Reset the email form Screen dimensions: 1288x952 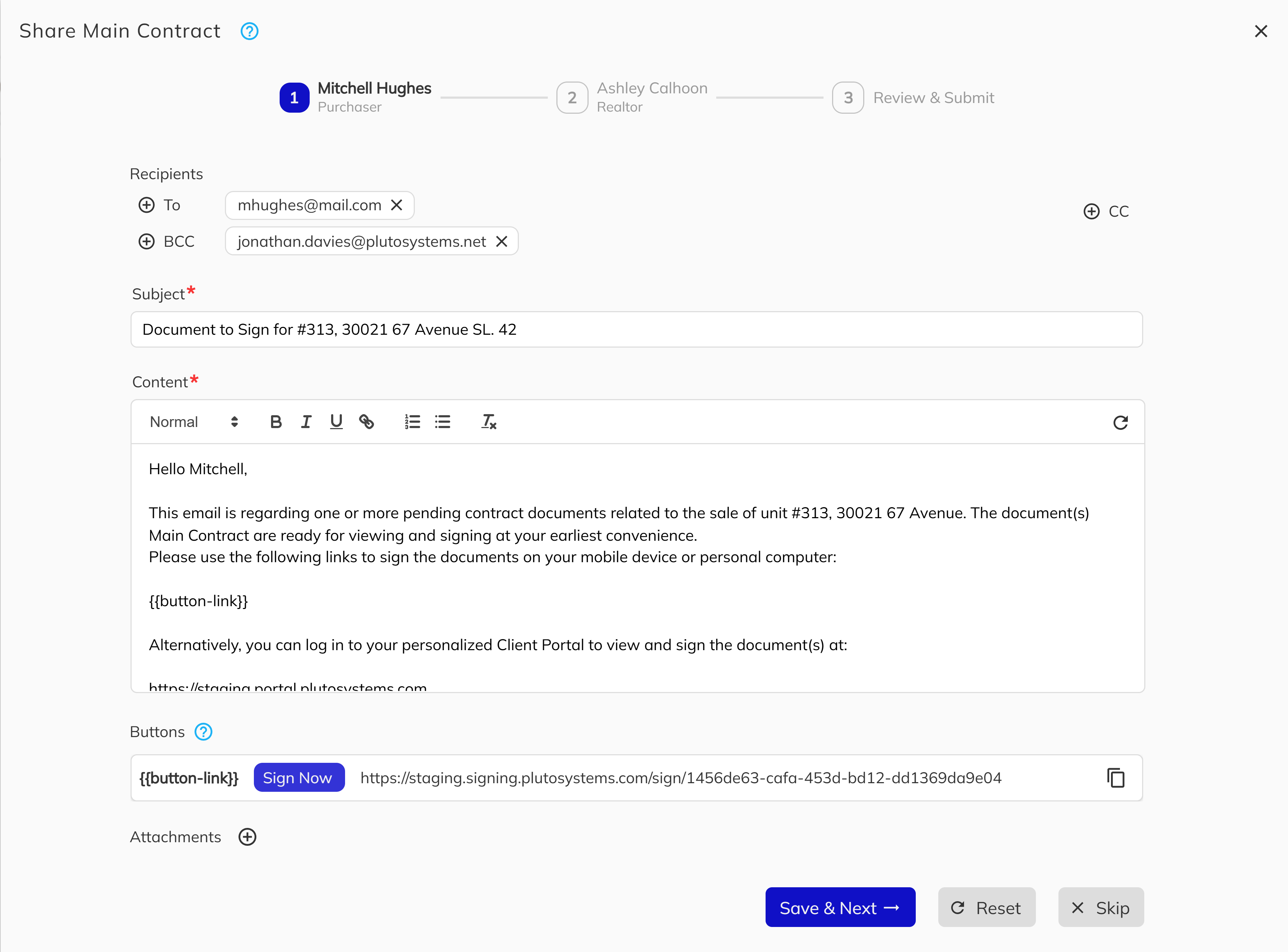[987, 908]
